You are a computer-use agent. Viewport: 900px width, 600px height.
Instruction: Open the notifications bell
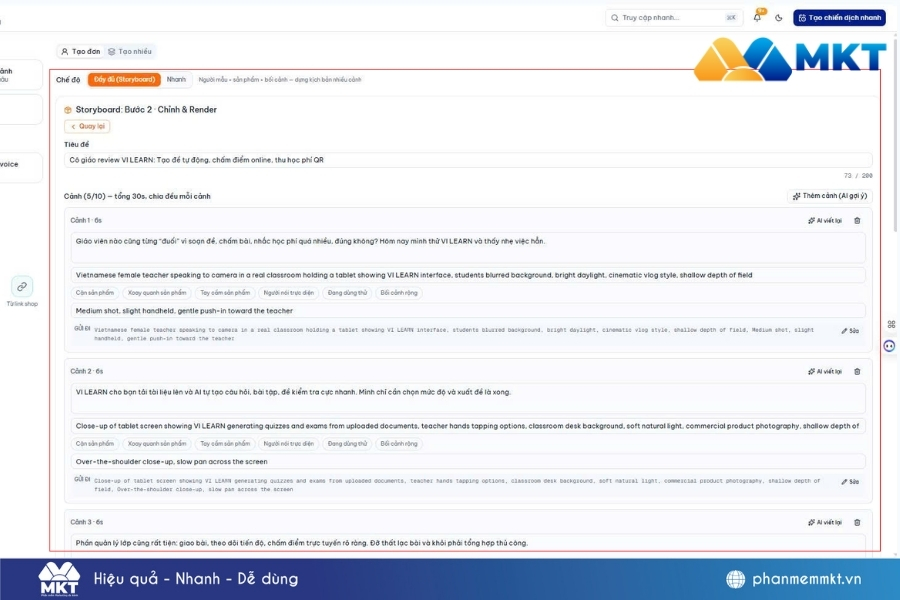[x=757, y=17]
